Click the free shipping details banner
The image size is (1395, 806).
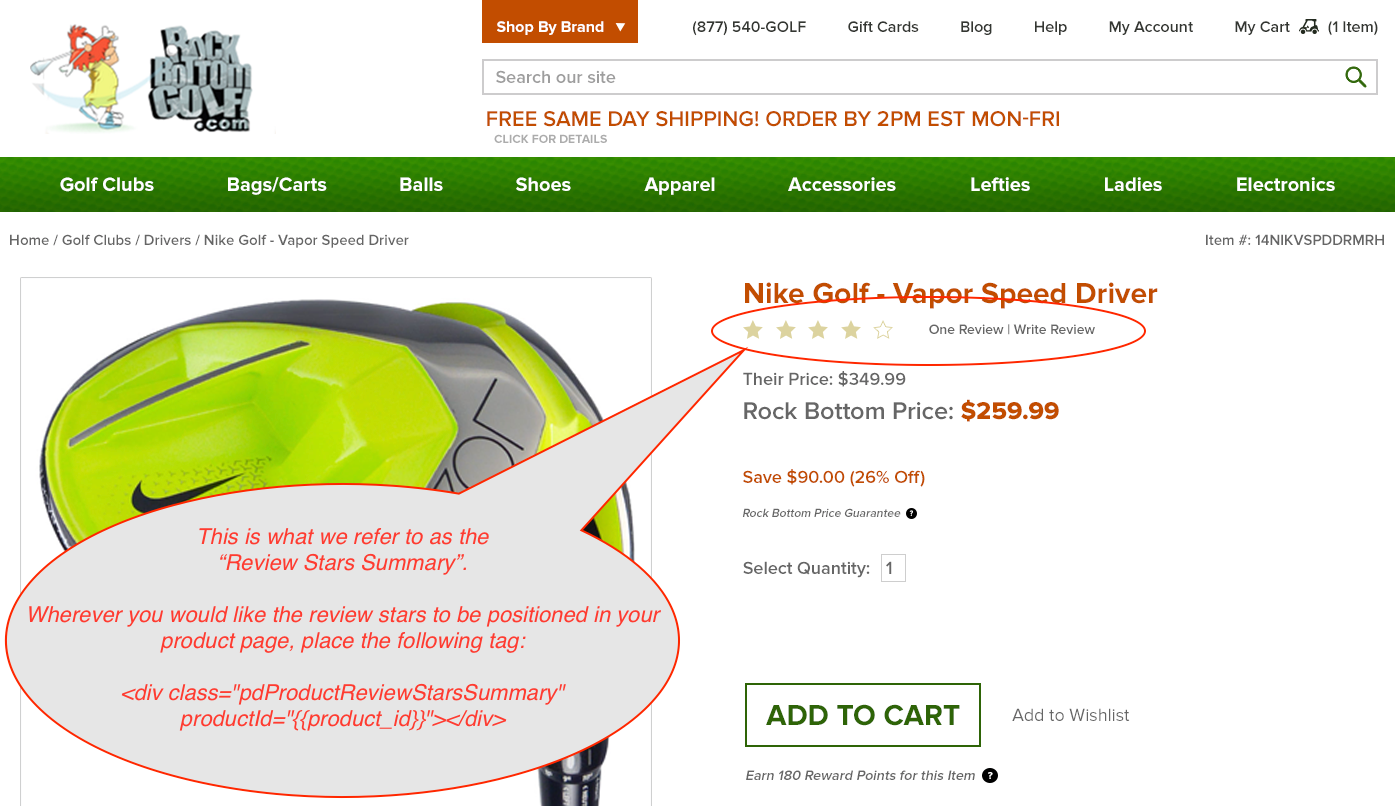coord(773,125)
